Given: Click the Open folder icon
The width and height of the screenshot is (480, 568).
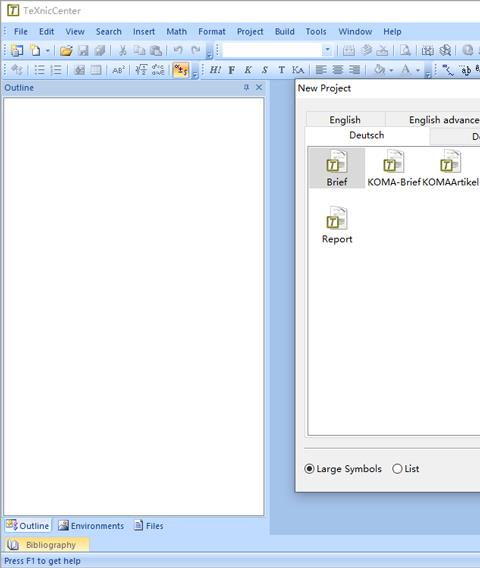Looking at the screenshot, I should 66,50.
